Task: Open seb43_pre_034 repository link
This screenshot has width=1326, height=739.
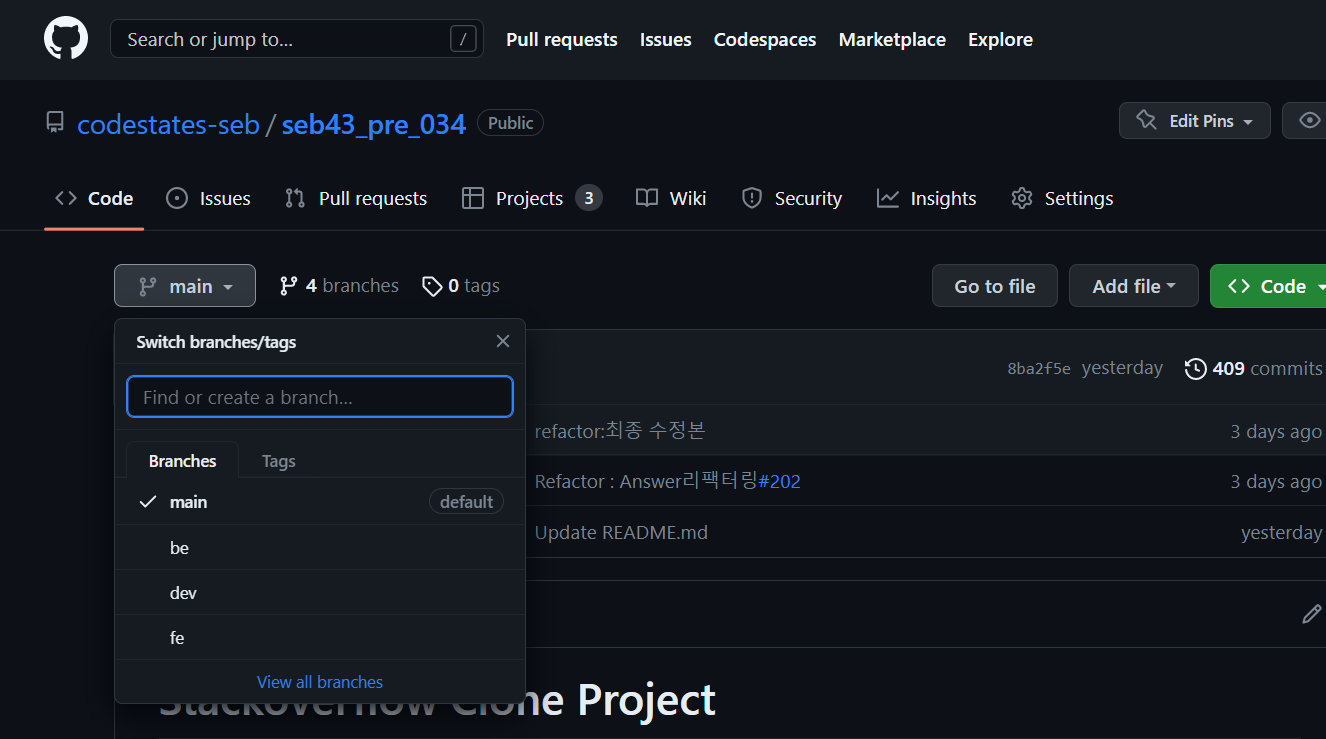Action: pyautogui.click(x=374, y=124)
